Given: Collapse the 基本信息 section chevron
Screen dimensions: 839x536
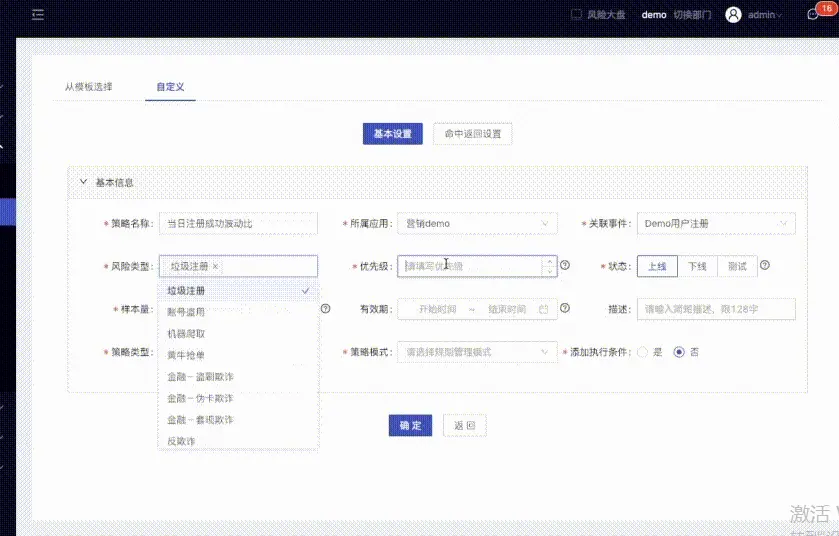Looking at the screenshot, I should pos(83,182).
